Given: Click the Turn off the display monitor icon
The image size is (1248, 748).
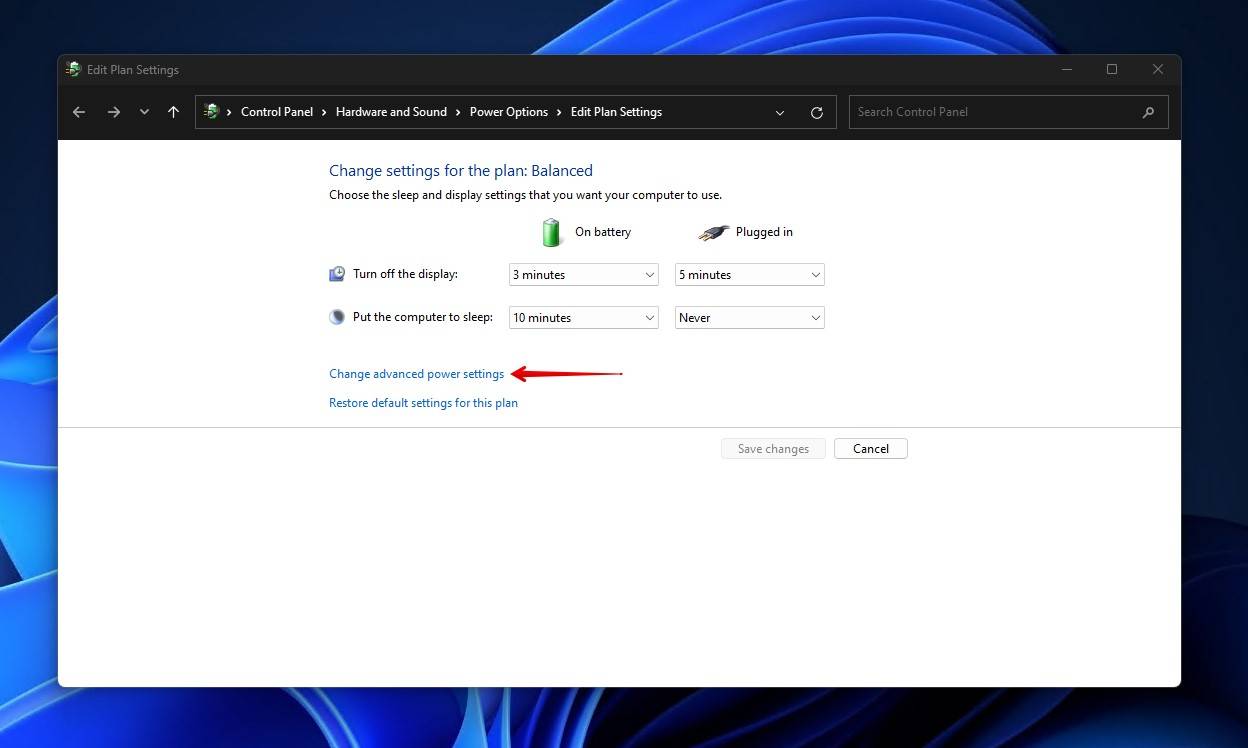Looking at the screenshot, I should coord(337,274).
